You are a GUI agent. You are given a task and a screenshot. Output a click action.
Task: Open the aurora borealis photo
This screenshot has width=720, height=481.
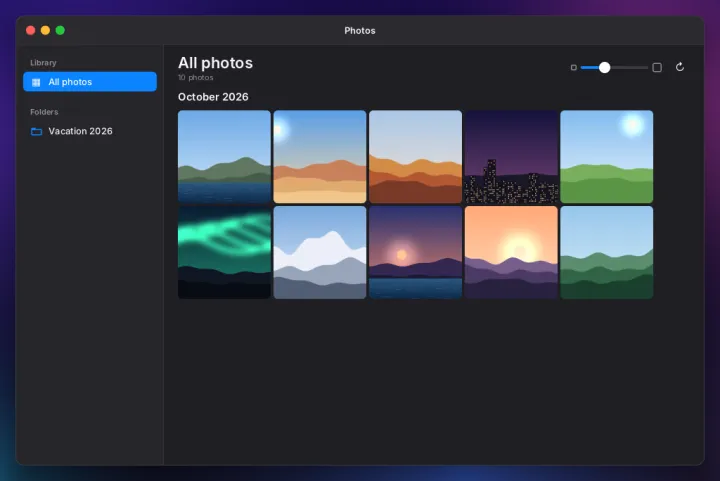tap(225, 252)
